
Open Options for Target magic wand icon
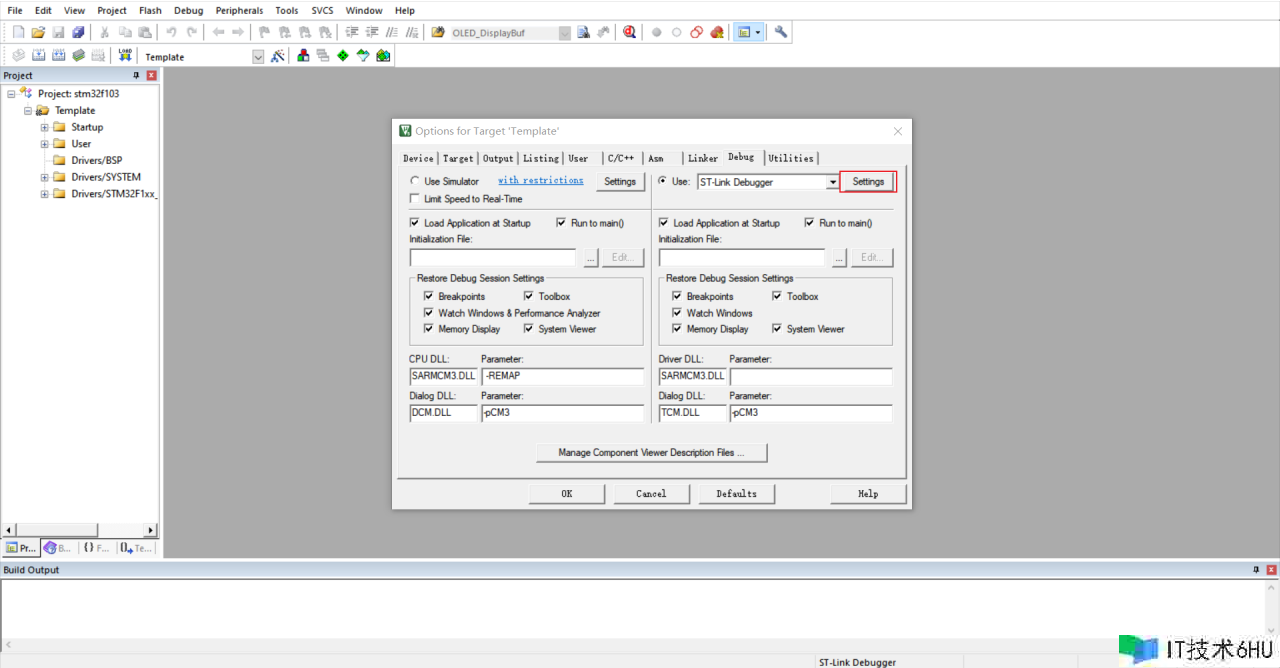click(278, 56)
